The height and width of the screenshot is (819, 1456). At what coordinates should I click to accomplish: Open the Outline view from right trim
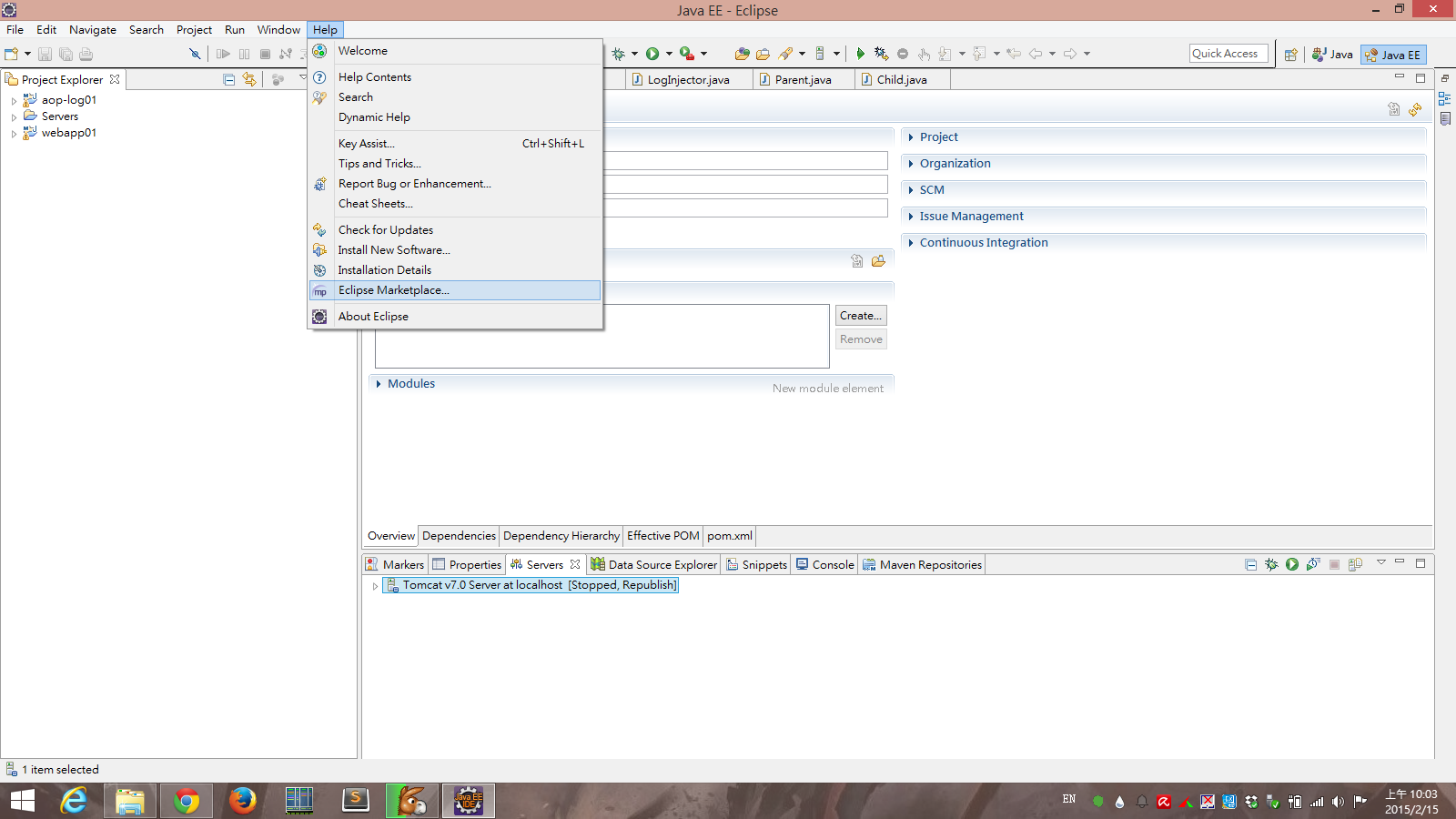click(1445, 98)
